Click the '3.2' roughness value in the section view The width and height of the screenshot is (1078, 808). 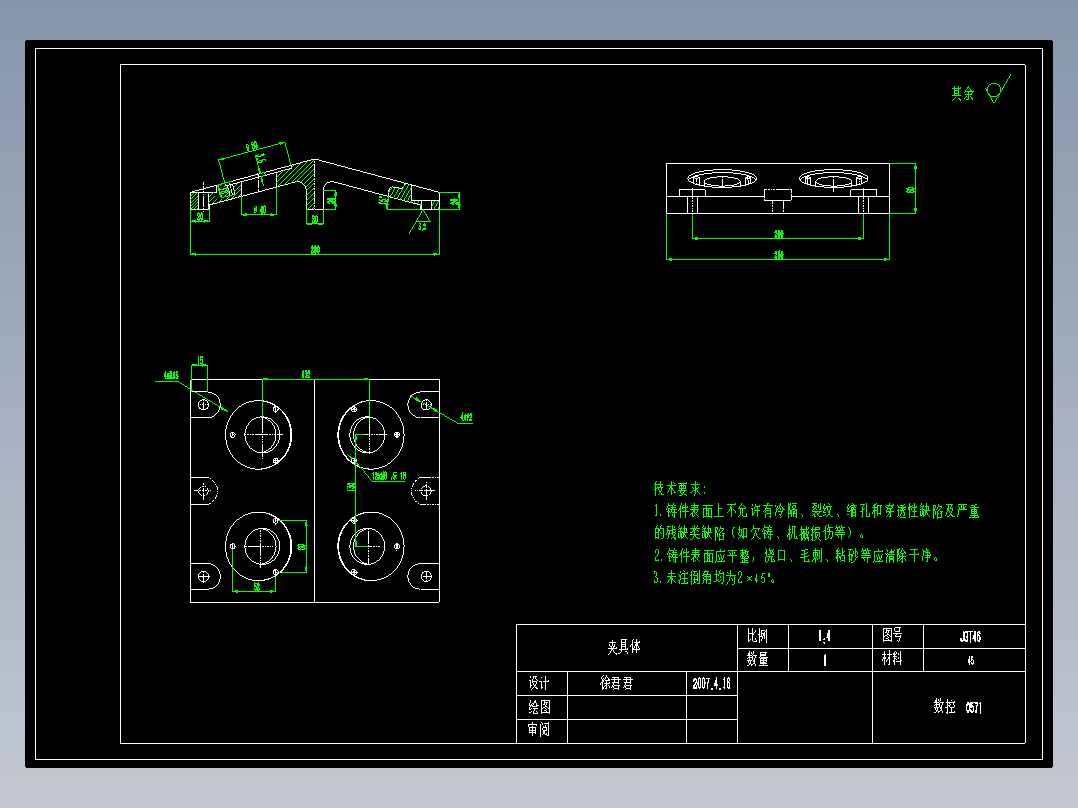(421, 226)
